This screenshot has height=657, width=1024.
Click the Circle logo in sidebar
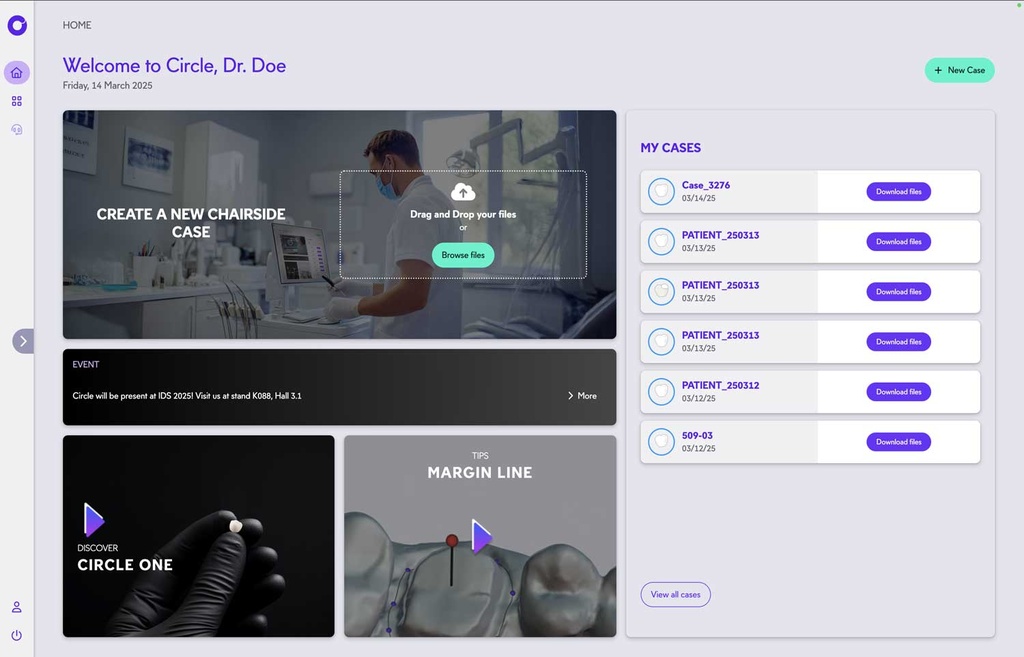(x=17, y=26)
